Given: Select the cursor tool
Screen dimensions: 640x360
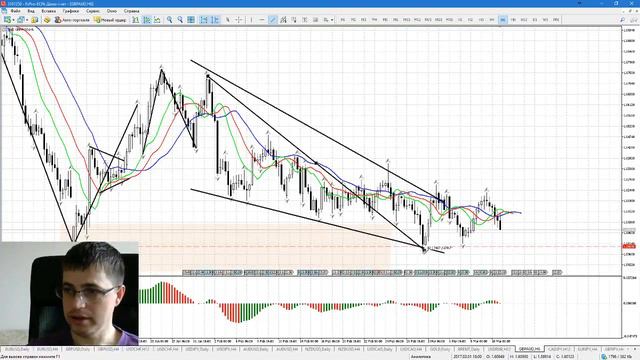Looking at the screenshot, I should click(x=228, y=20).
